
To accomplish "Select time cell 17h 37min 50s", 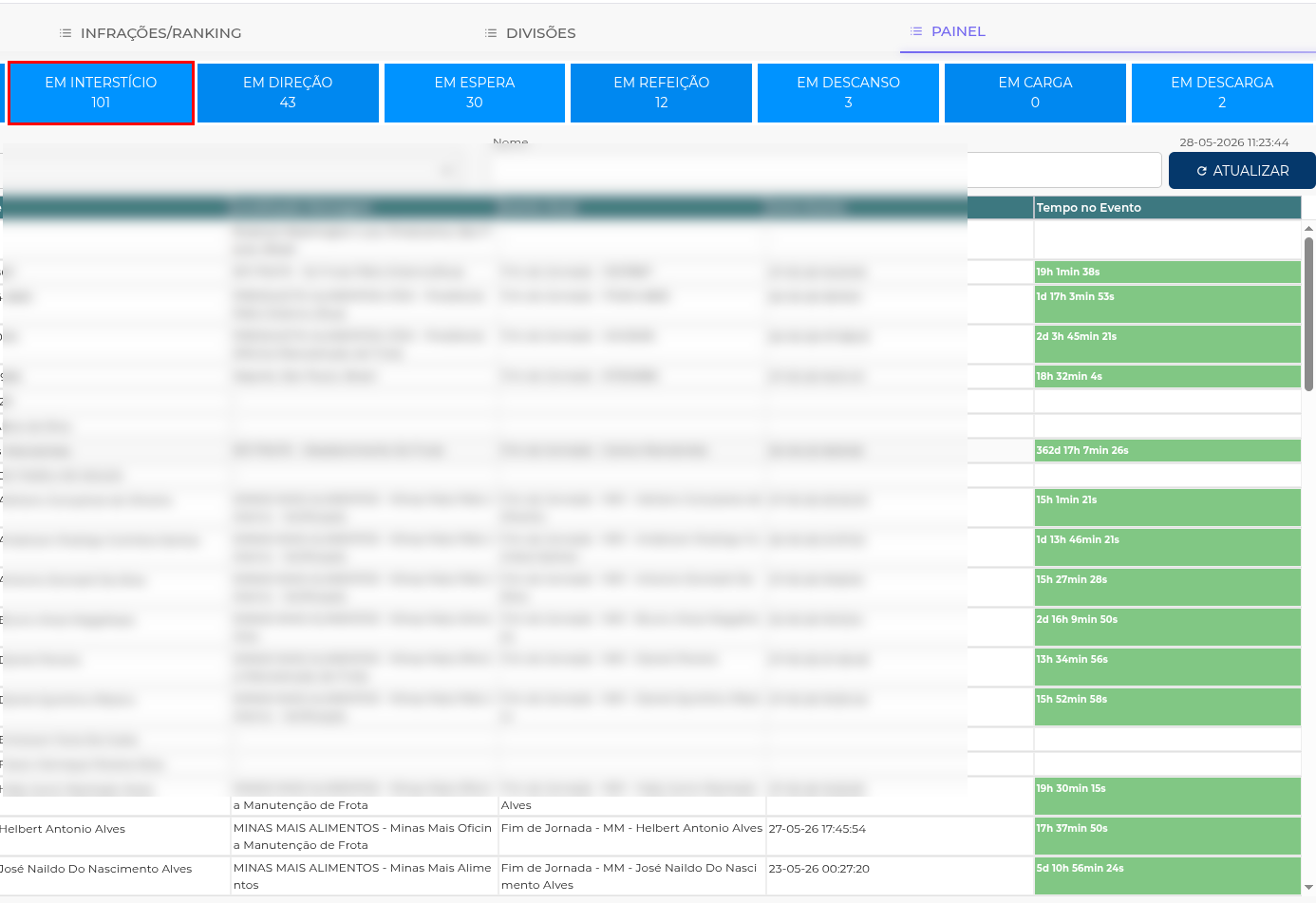I will pyautogui.click(x=1167, y=837).
